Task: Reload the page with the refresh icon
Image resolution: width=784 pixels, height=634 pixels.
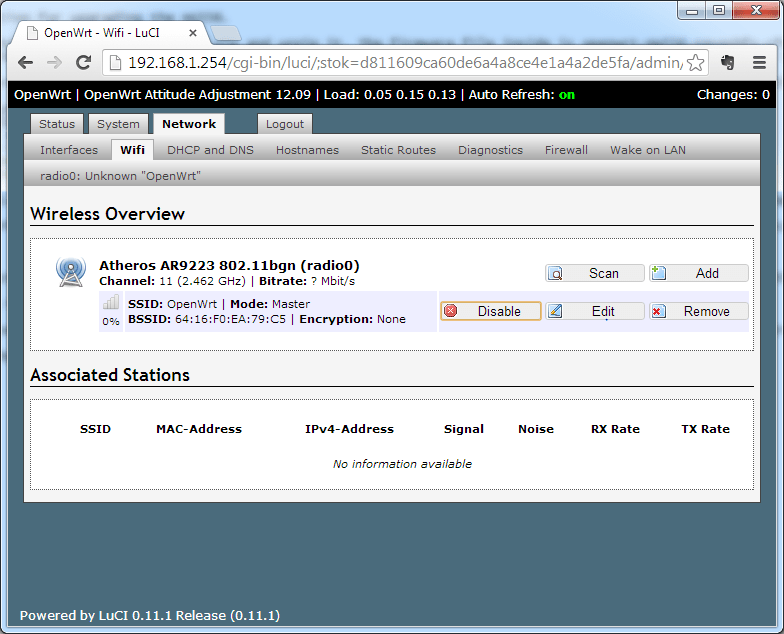Action: [84, 62]
